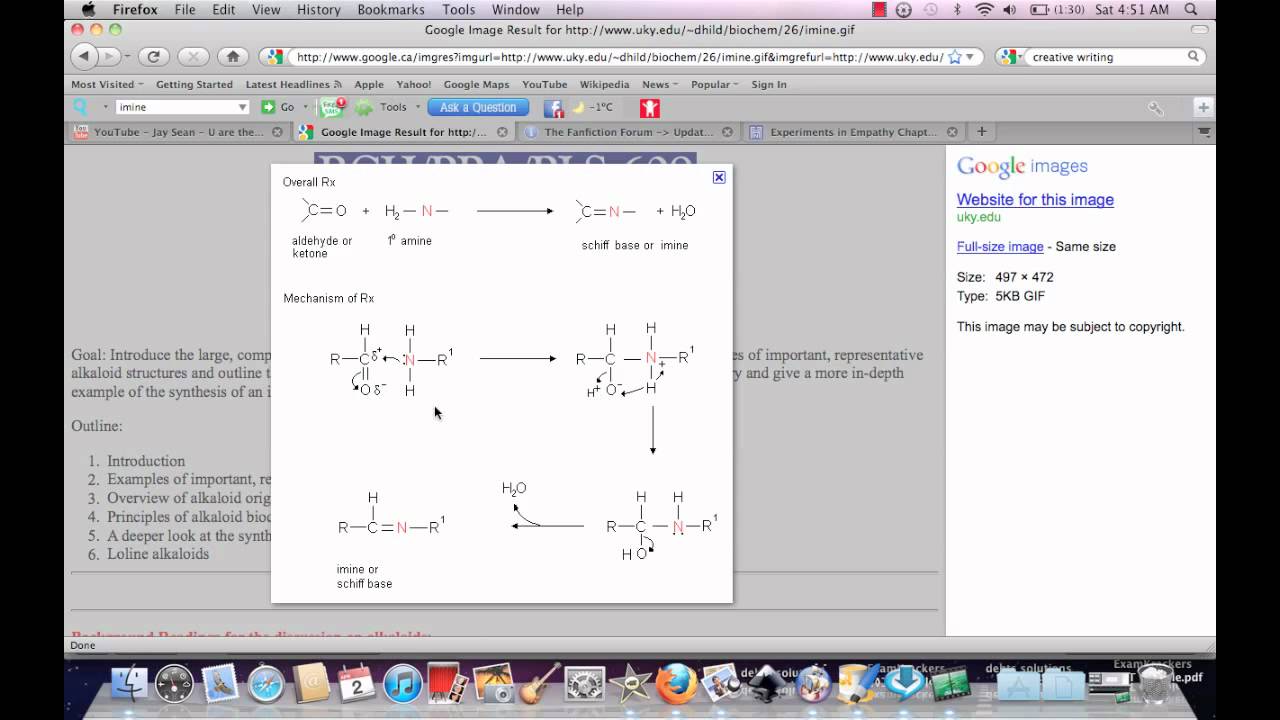Image resolution: width=1280 pixels, height=720 pixels.
Task: Open GarageBand from the Dock
Action: (x=540, y=684)
